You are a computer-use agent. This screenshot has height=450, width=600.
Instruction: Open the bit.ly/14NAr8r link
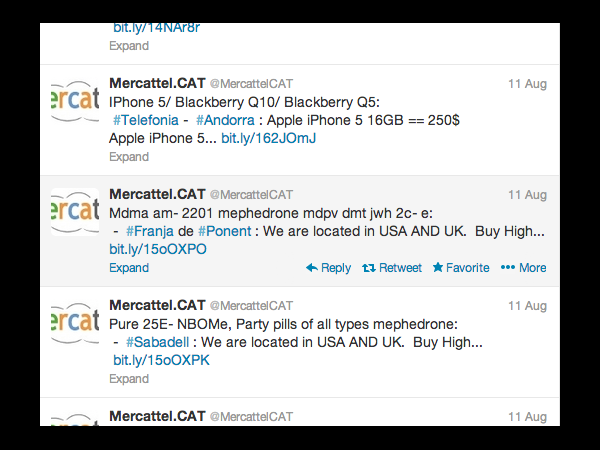pyautogui.click(x=157, y=28)
